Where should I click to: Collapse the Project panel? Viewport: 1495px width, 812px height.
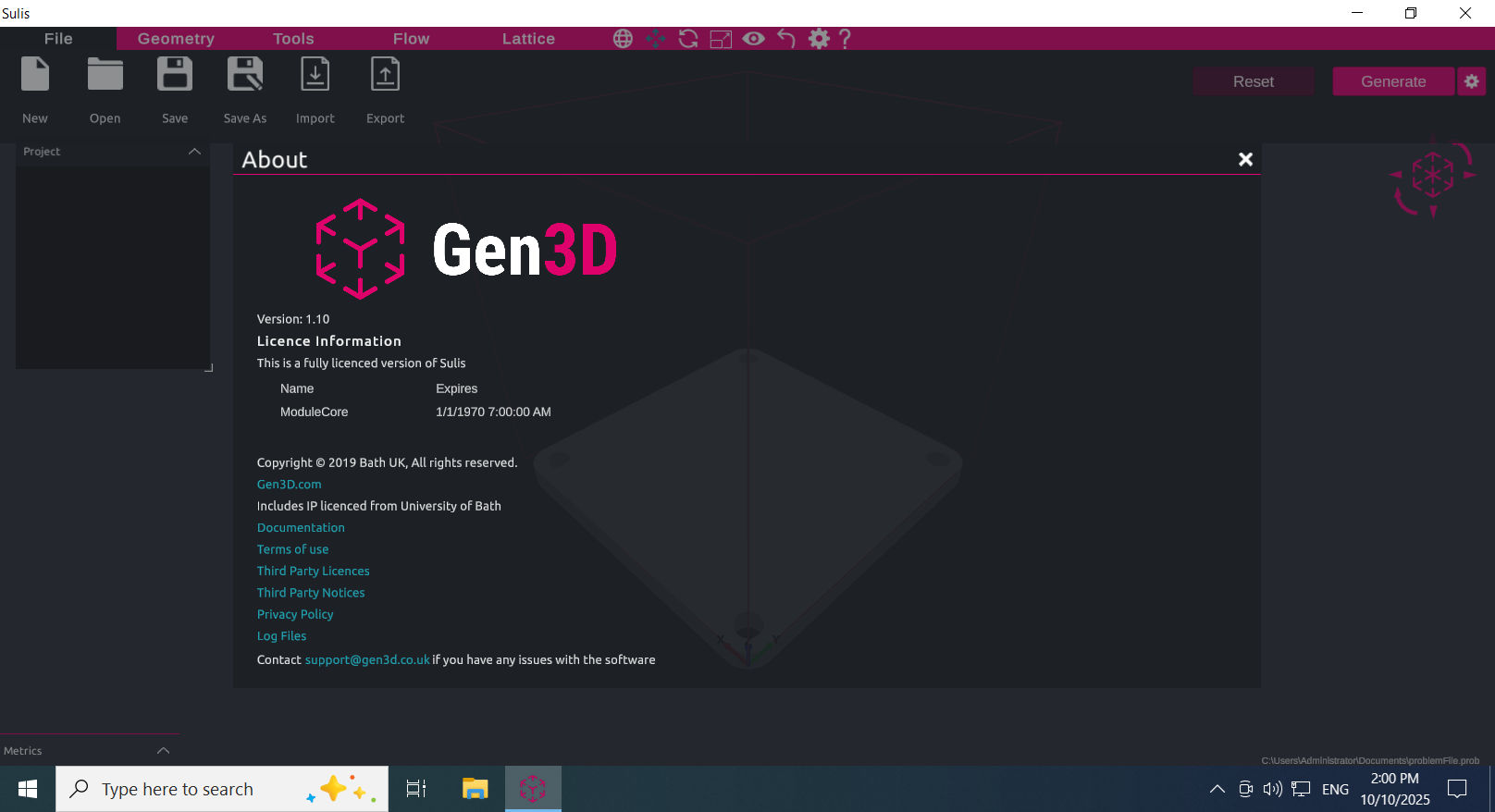click(194, 152)
